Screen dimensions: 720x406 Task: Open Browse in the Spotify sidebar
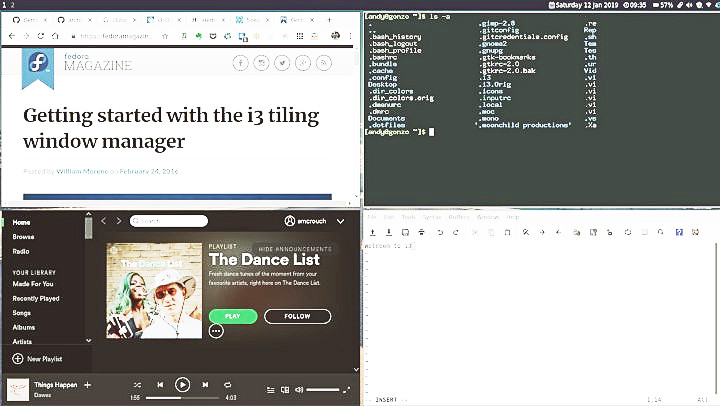(x=23, y=237)
